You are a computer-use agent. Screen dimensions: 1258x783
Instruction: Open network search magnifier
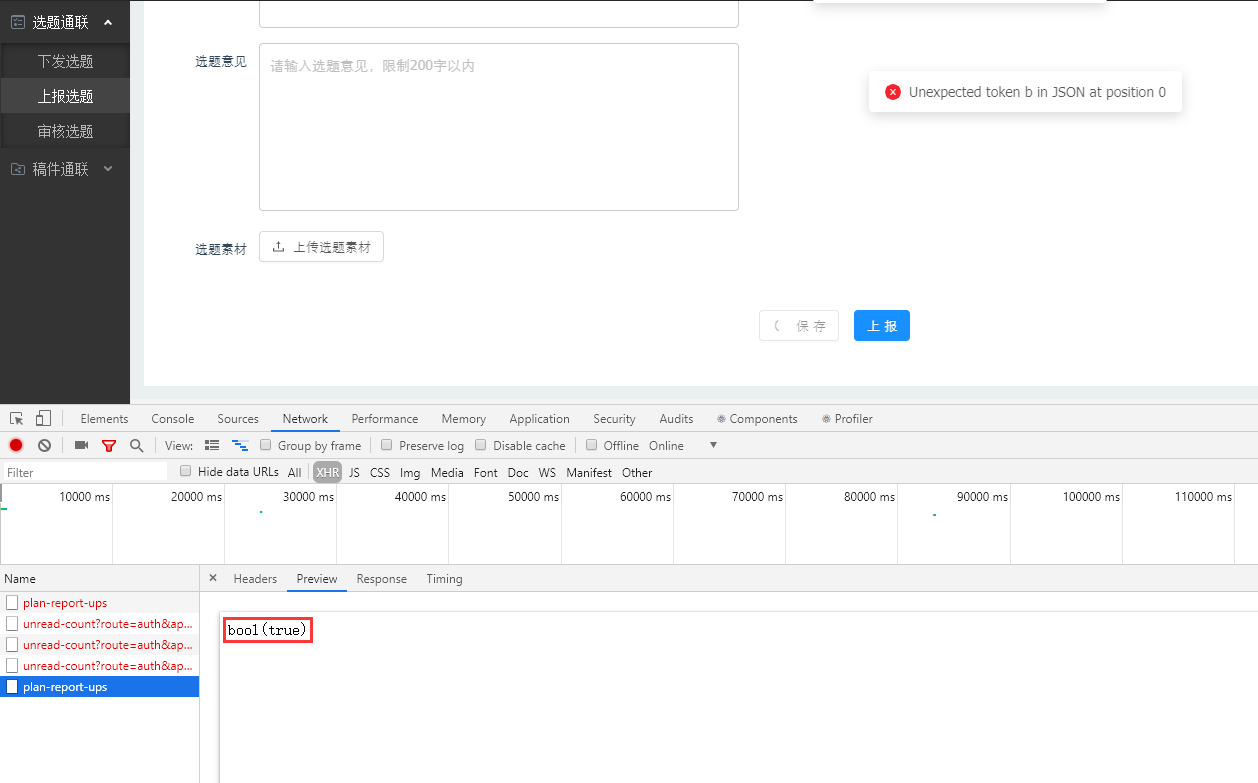click(x=136, y=446)
